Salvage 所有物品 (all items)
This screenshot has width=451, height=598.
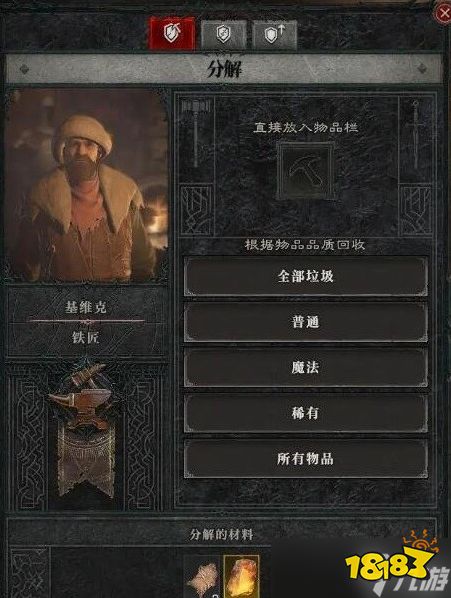[x=305, y=458]
